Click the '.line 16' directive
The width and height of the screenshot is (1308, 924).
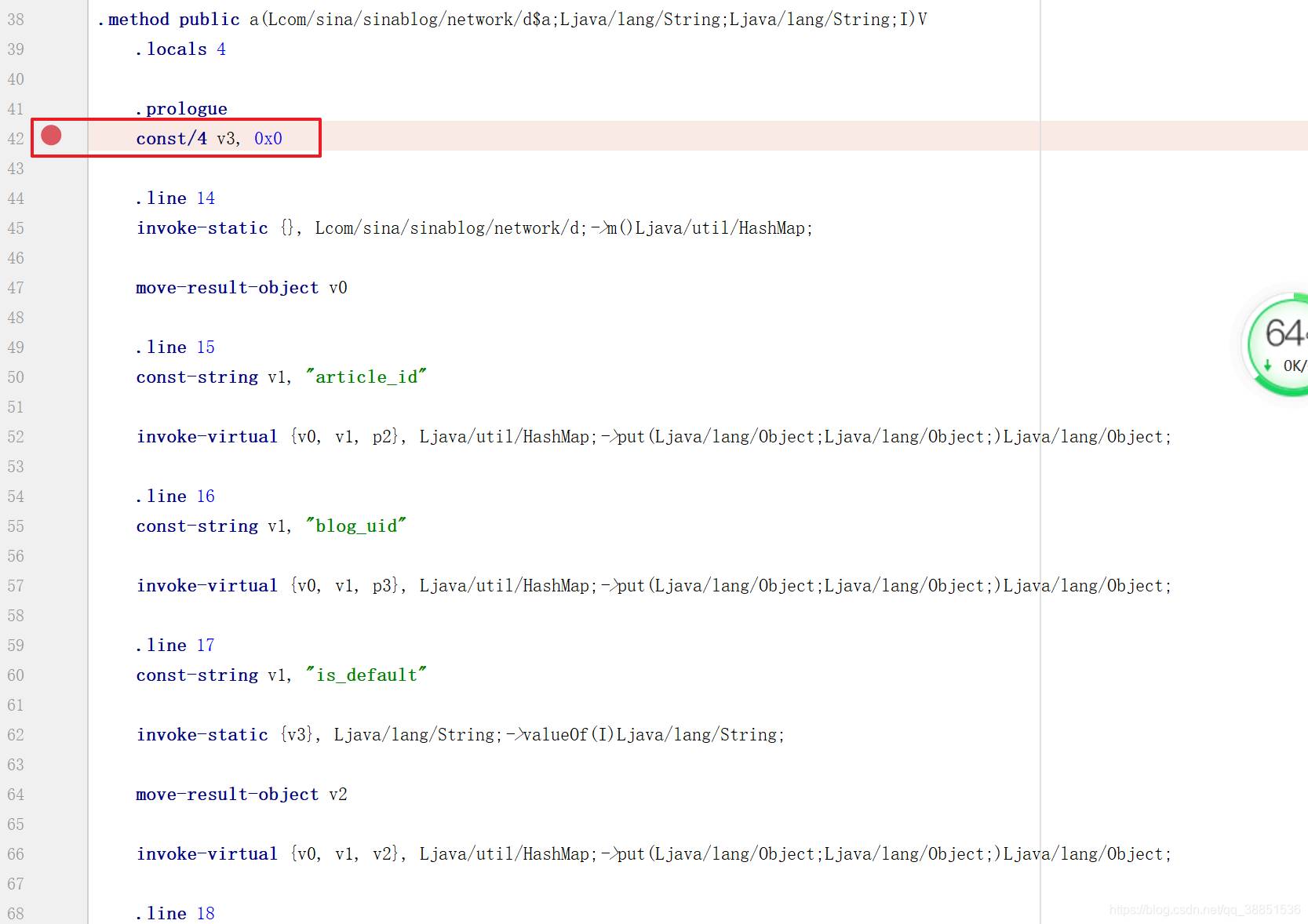tap(175, 497)
